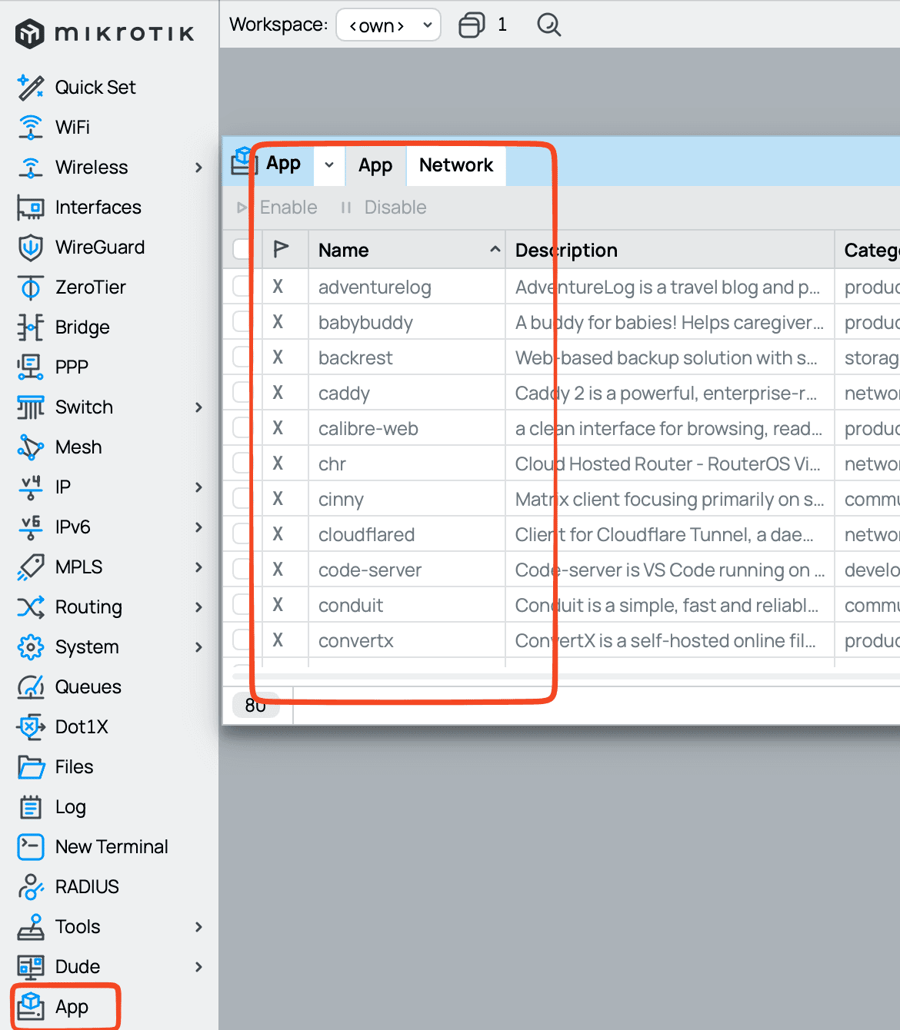
Task: Click the IPv6 icon
Action: (30, 527)
